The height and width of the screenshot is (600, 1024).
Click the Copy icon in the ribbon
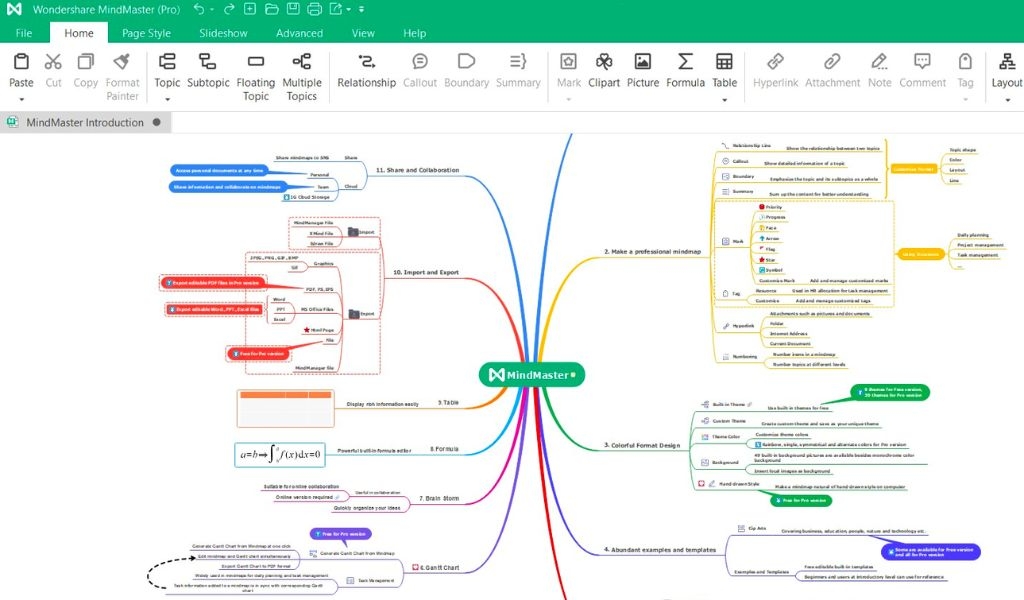(86, 62)
